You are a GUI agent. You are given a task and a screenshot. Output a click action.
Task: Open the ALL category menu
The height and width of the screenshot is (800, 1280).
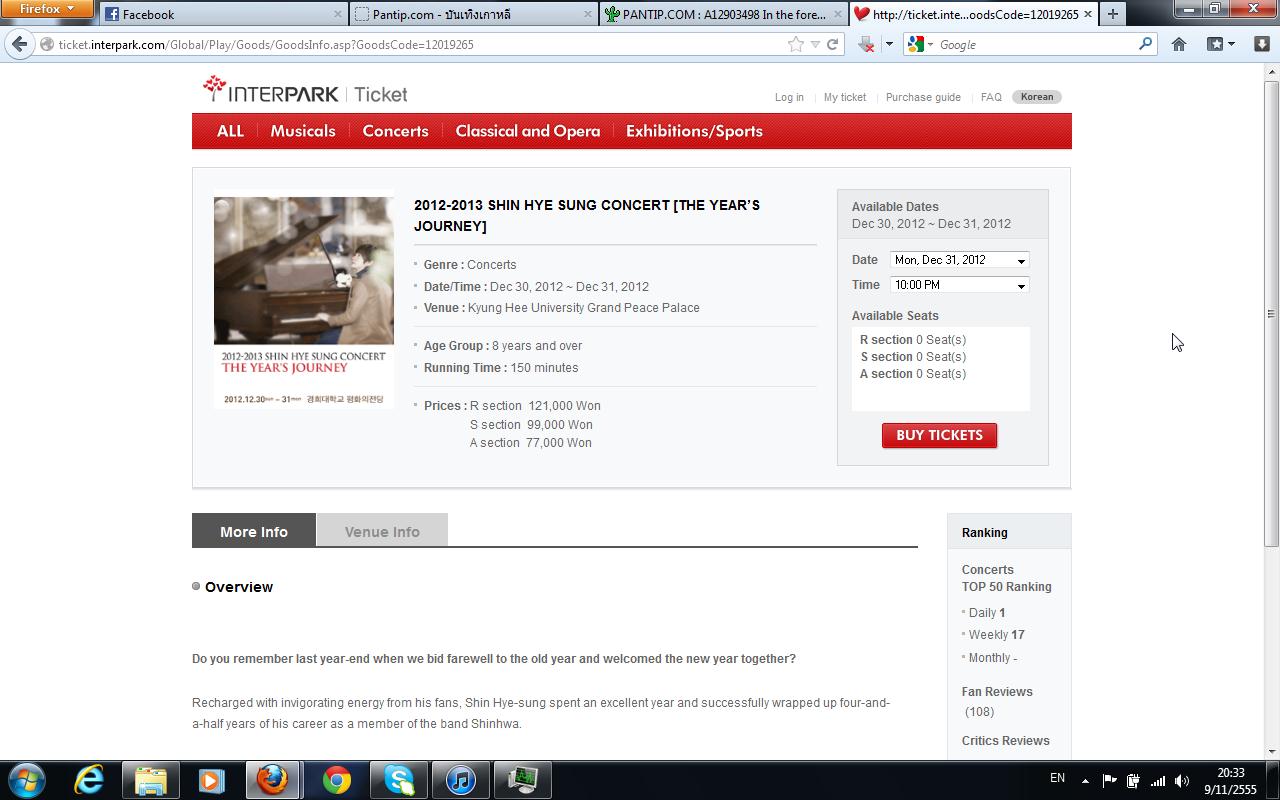230,131
